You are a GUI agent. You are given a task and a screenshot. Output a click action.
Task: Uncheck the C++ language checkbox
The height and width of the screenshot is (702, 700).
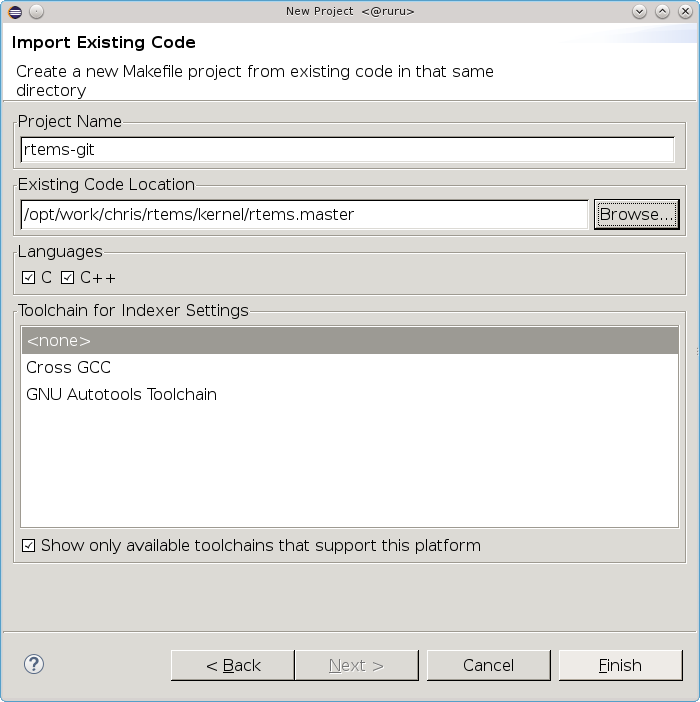tap(68, 277)
